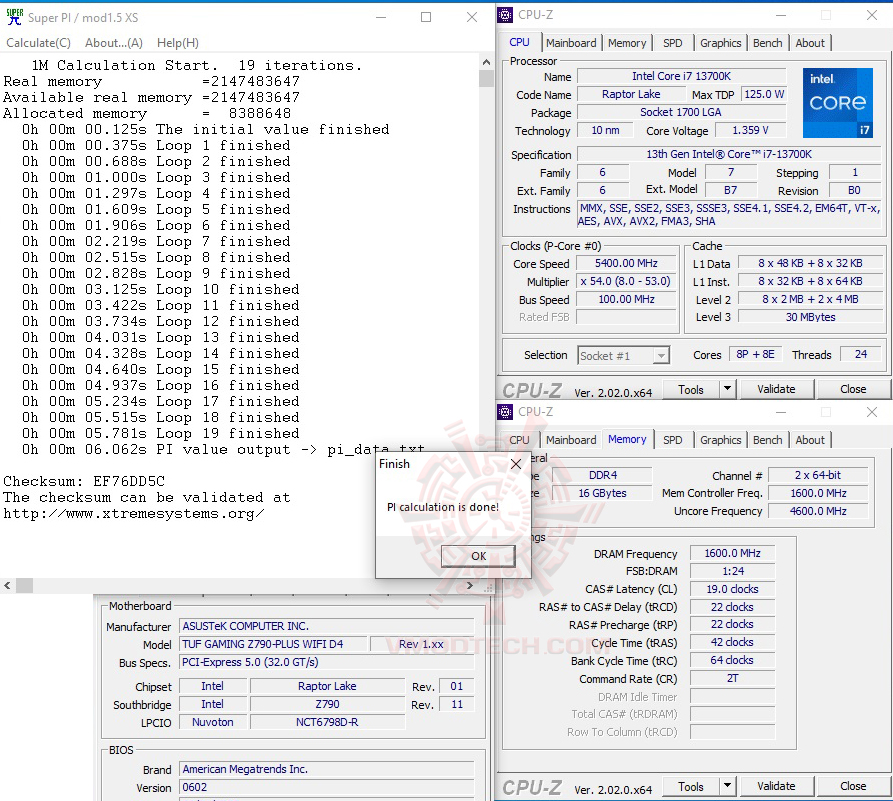893x801 pixels.
Task: Open the Help menu in Super PI
Action: tap(177, 43)
